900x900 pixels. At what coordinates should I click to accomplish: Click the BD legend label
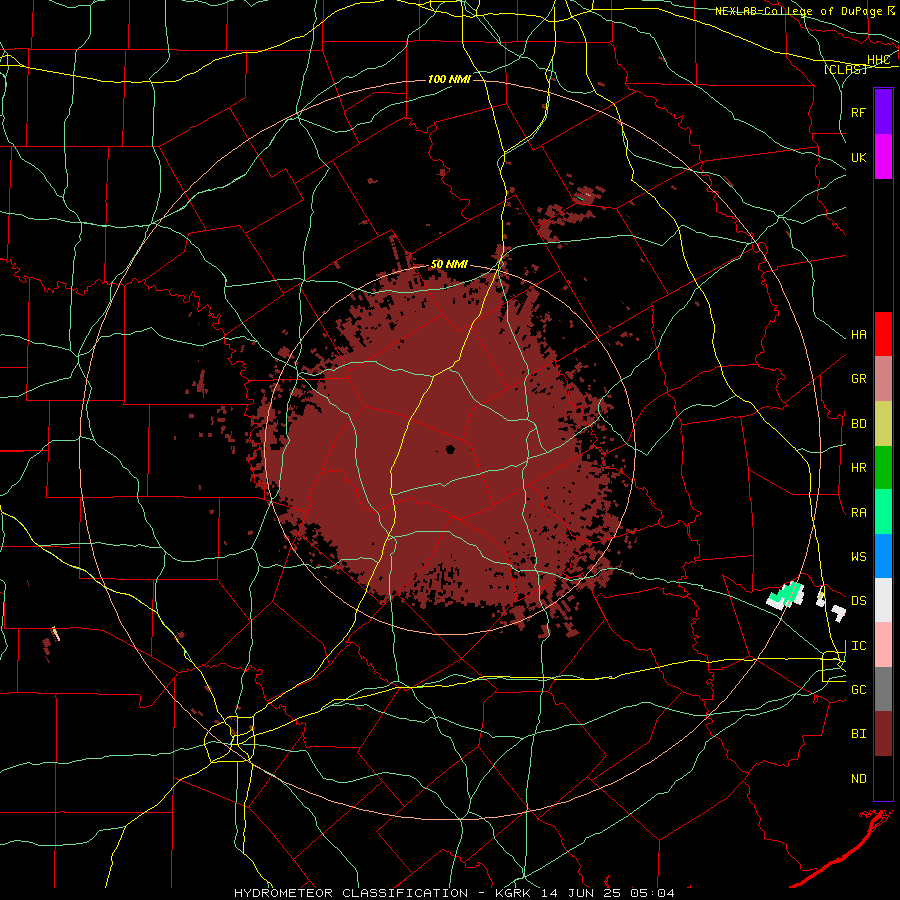click(x=859, y=424)
